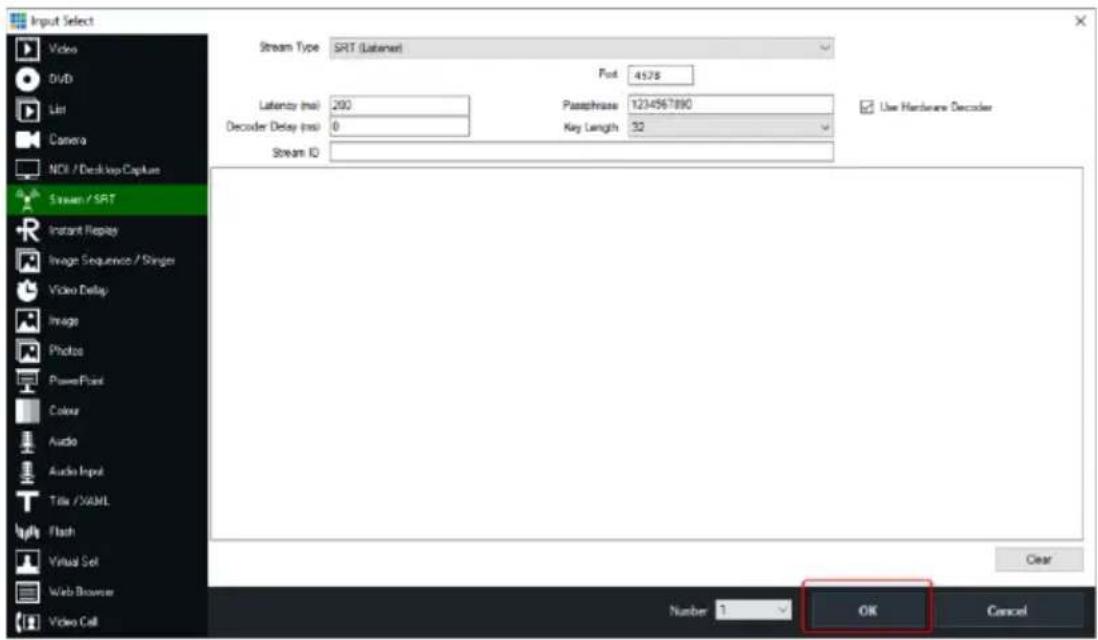Focus the Stream ID field
Image resolution: width=1098 pixels, height=640 pixels.
[581, 152]
